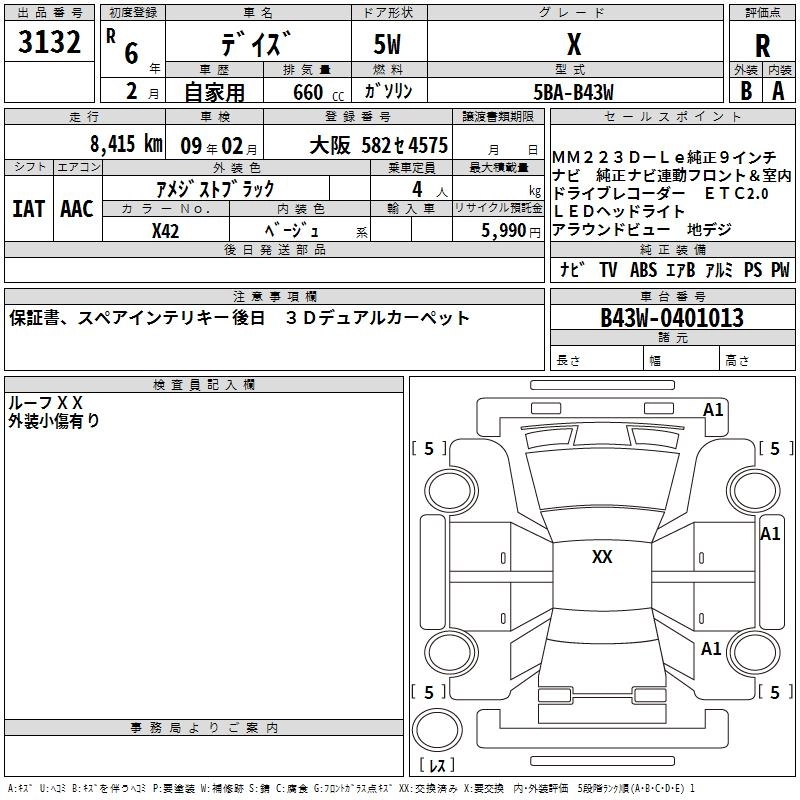Click interior rating A

pos(779,91)
